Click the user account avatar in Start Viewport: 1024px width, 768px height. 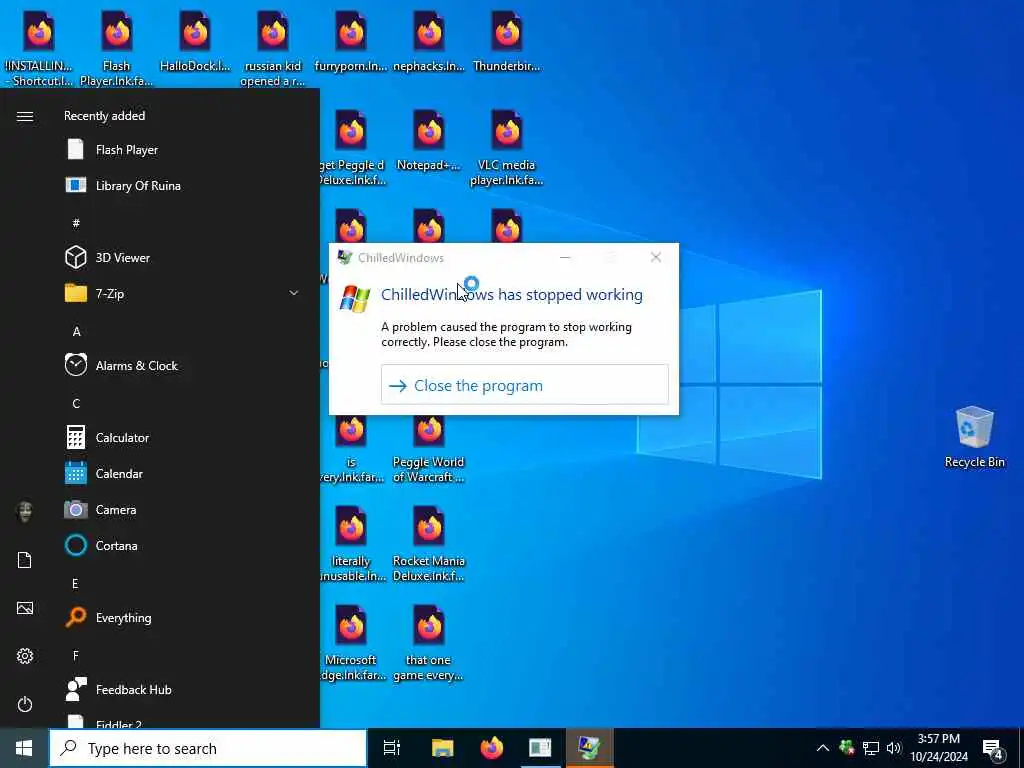point(25,511)
